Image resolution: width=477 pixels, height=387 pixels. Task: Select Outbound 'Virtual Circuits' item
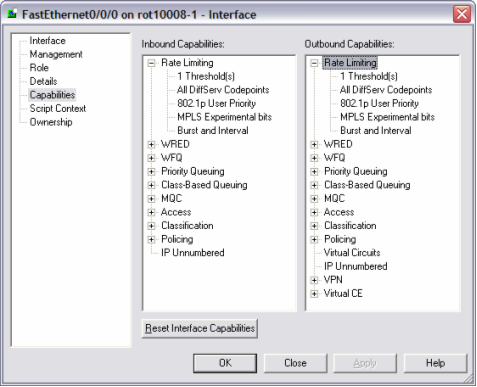coord(352,253)
